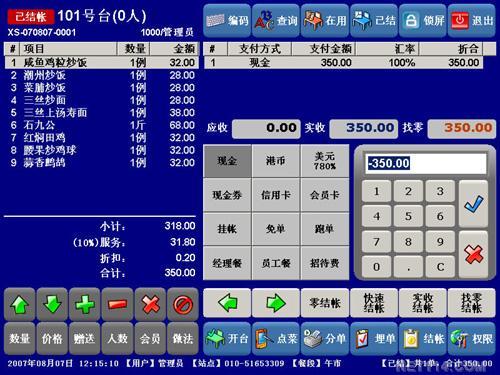Click the 做法 cooking method button
The width and height of the screenshot is (500, 375).
click(x=183, y=338)
